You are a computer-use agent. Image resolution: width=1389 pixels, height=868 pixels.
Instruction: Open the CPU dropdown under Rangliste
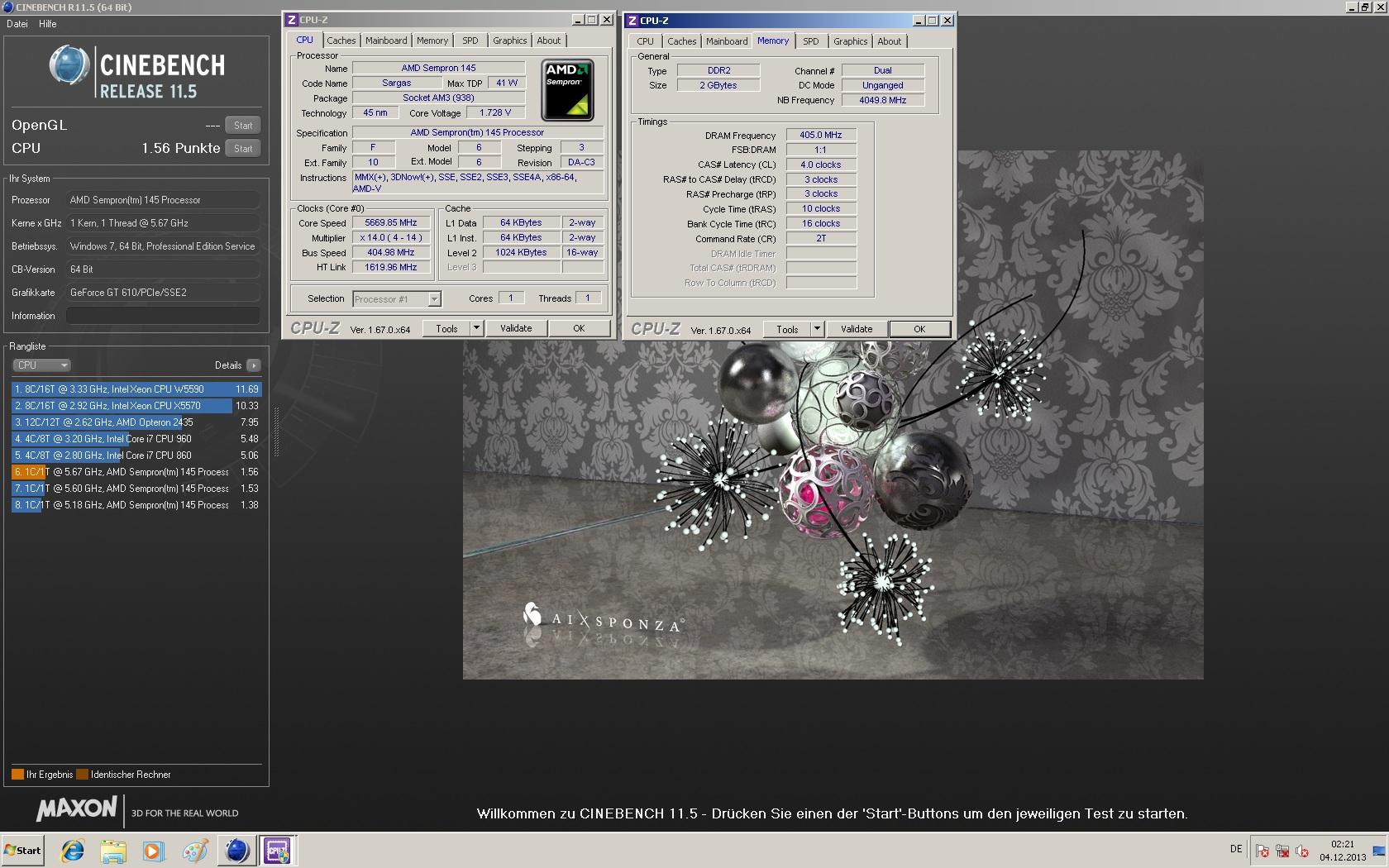[41, 365]
